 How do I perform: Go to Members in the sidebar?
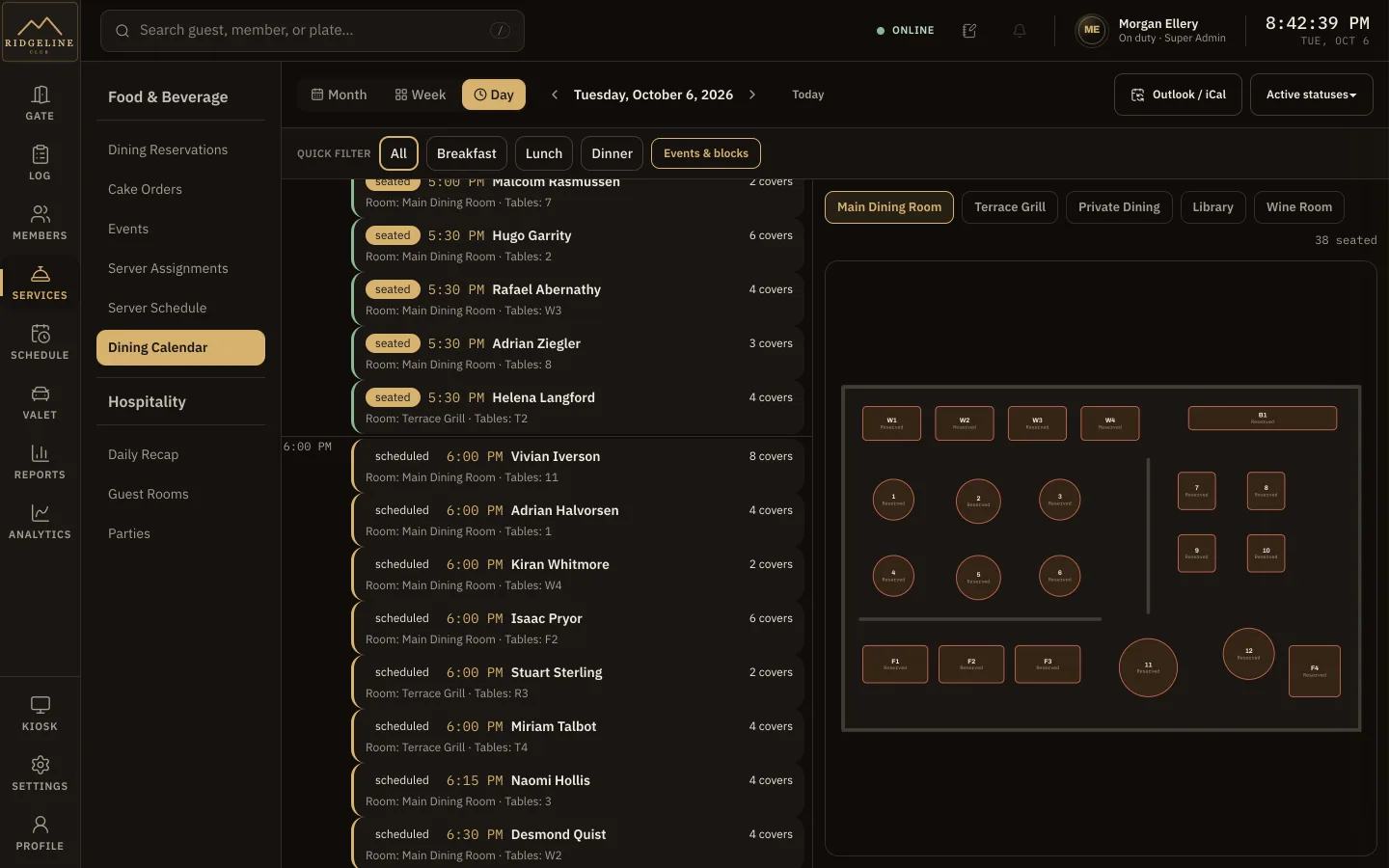click(40, 223)
